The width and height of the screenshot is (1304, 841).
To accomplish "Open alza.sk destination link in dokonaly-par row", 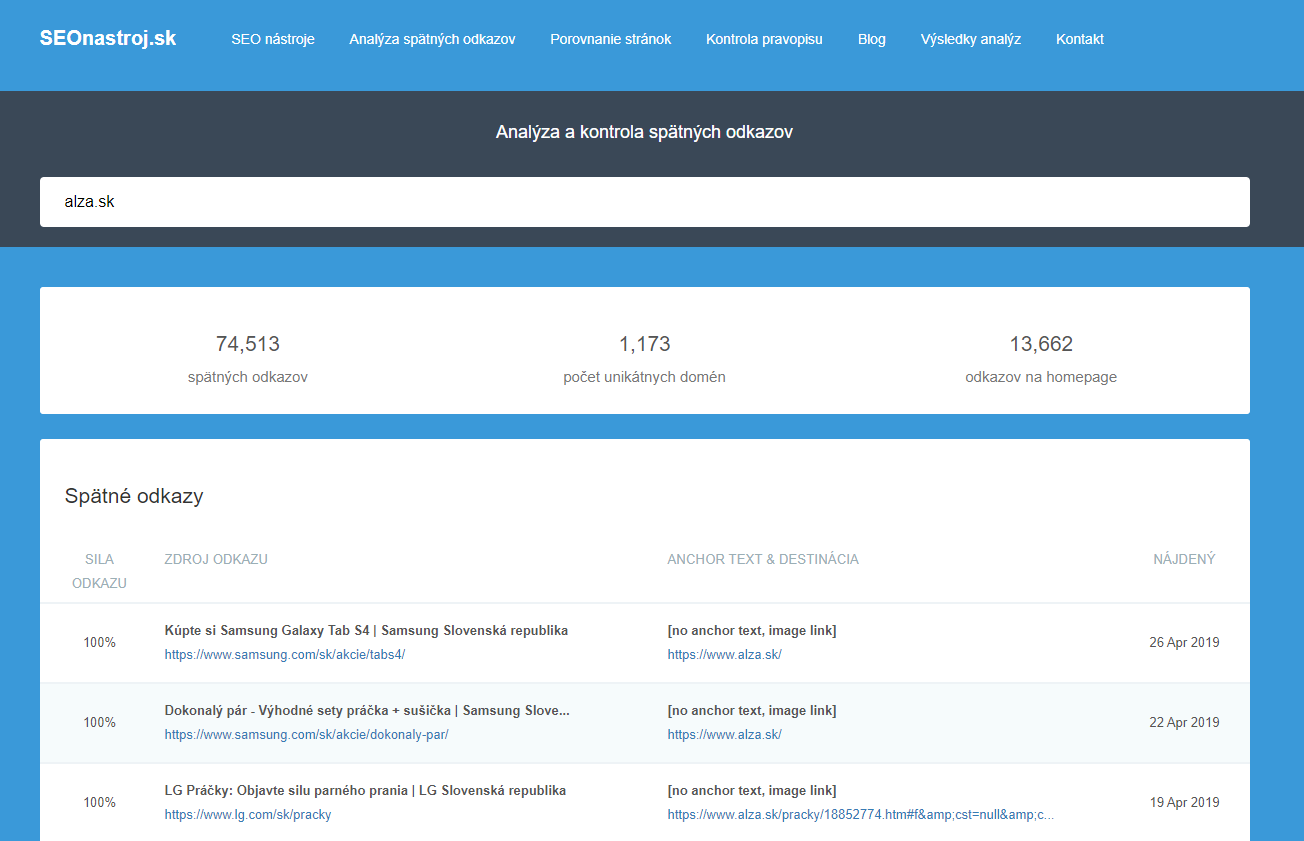I will [x=724, y=734].
